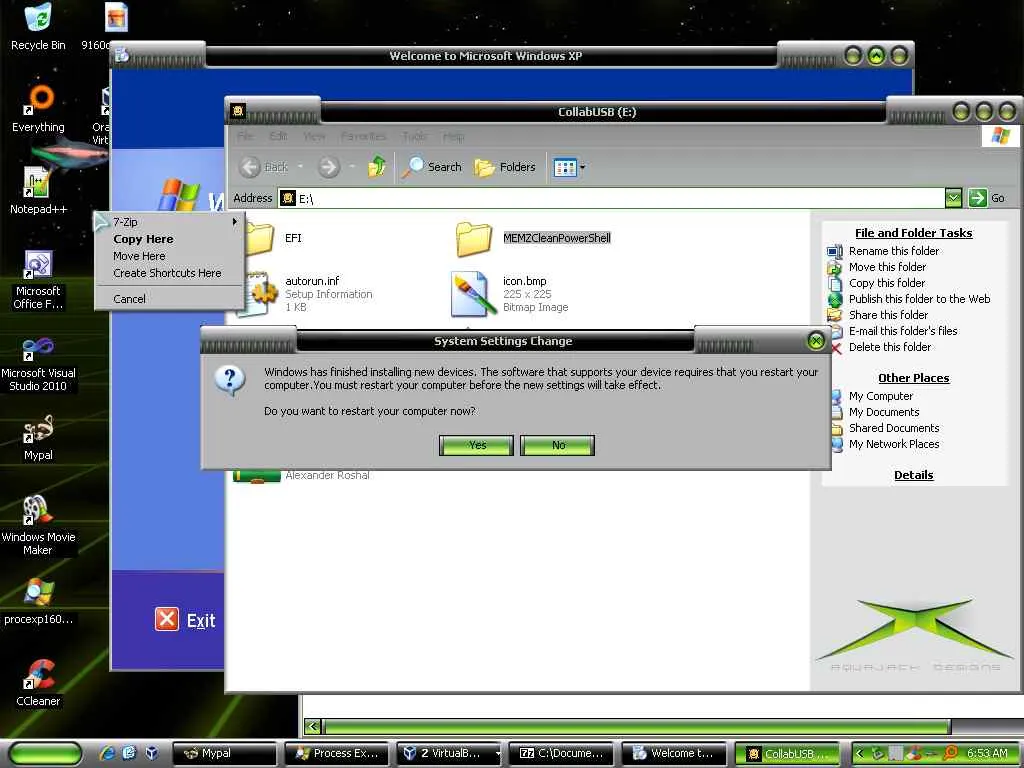This screenshot has height=768, width=1024.
Task: Click Exit in Welcome to Windows XP
Action: coord(185,619)
